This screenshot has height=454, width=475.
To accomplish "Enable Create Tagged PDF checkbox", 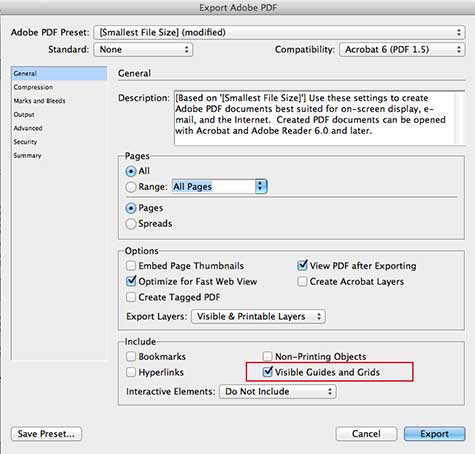I will [x=131, y=297].
